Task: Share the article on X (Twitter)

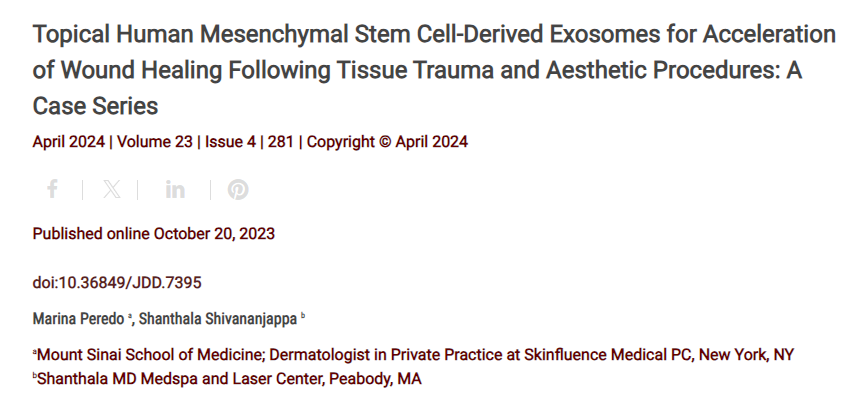Action: pos(112,189)
